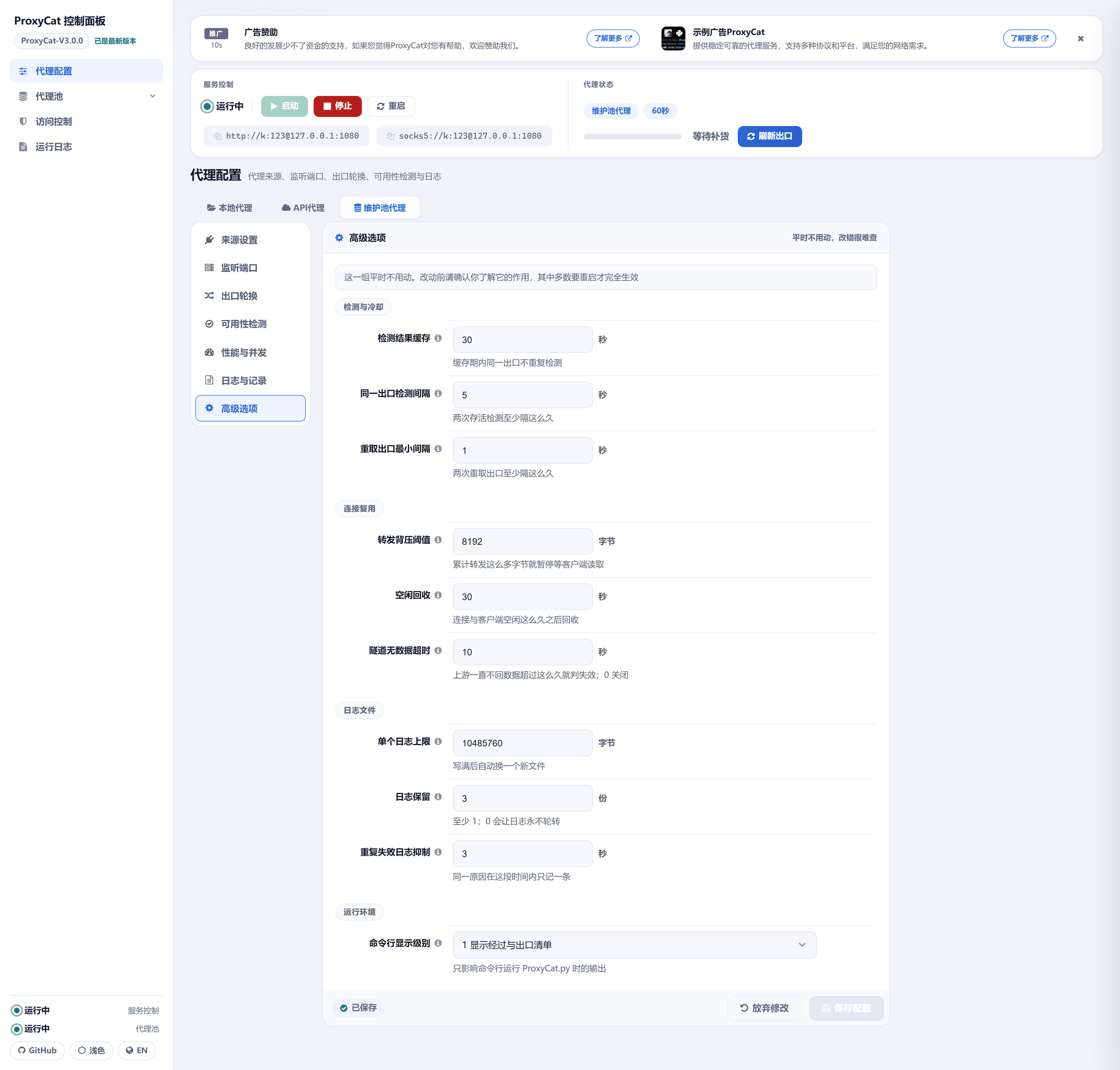Switch language to EN

coord(137,1050)
